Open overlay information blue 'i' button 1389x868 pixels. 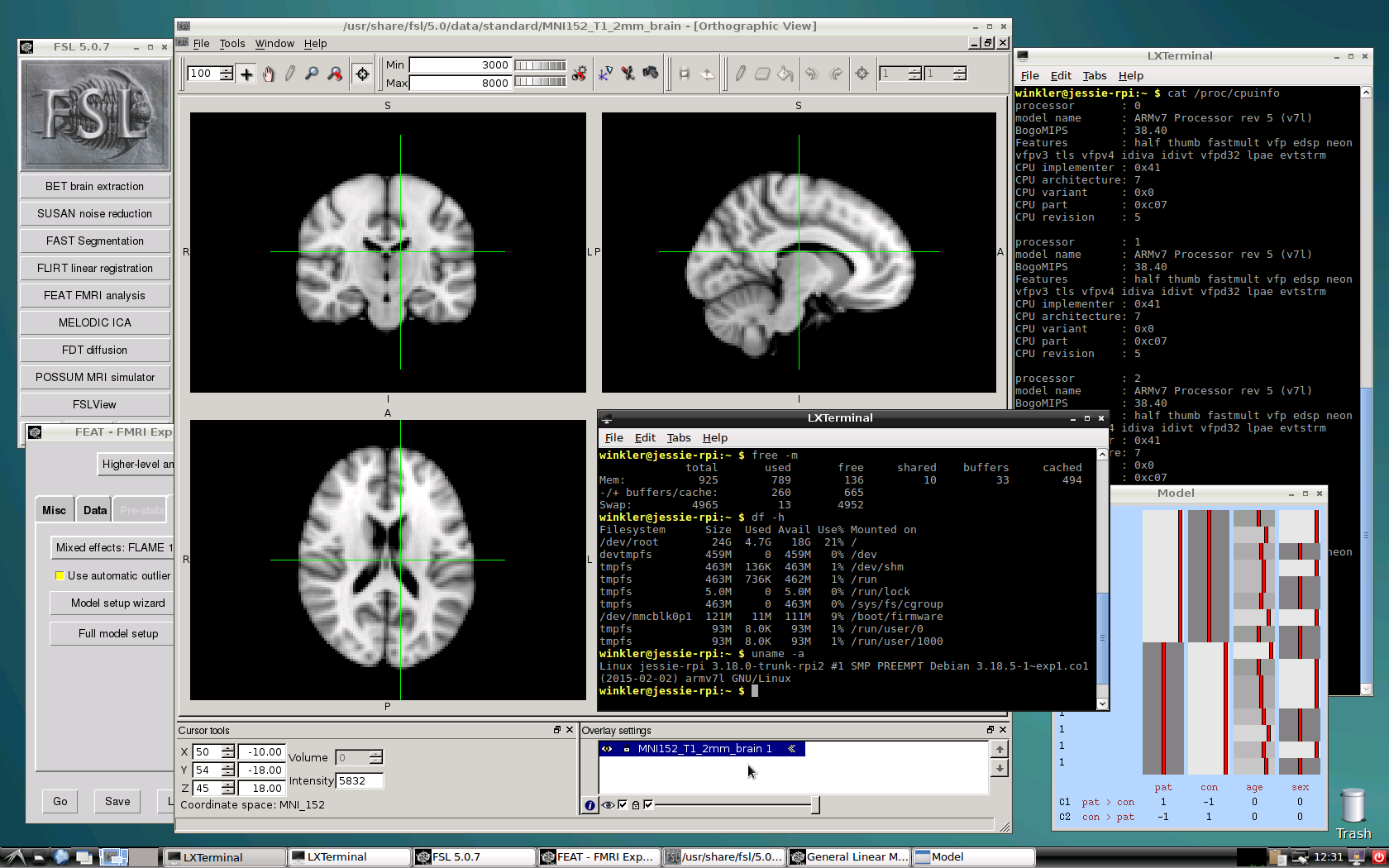(x=589, y=804)
